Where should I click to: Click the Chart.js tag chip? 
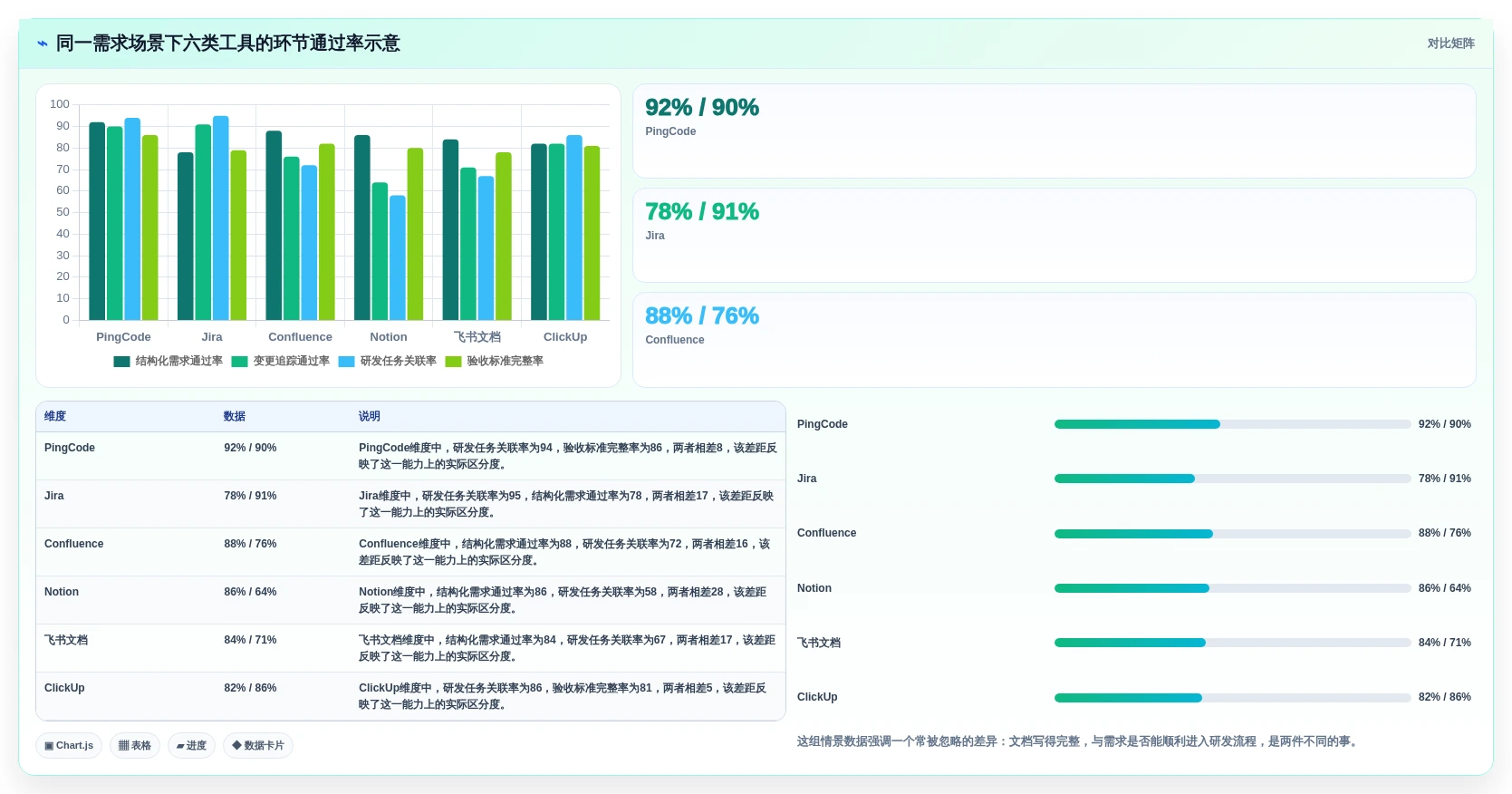point(69,746)
